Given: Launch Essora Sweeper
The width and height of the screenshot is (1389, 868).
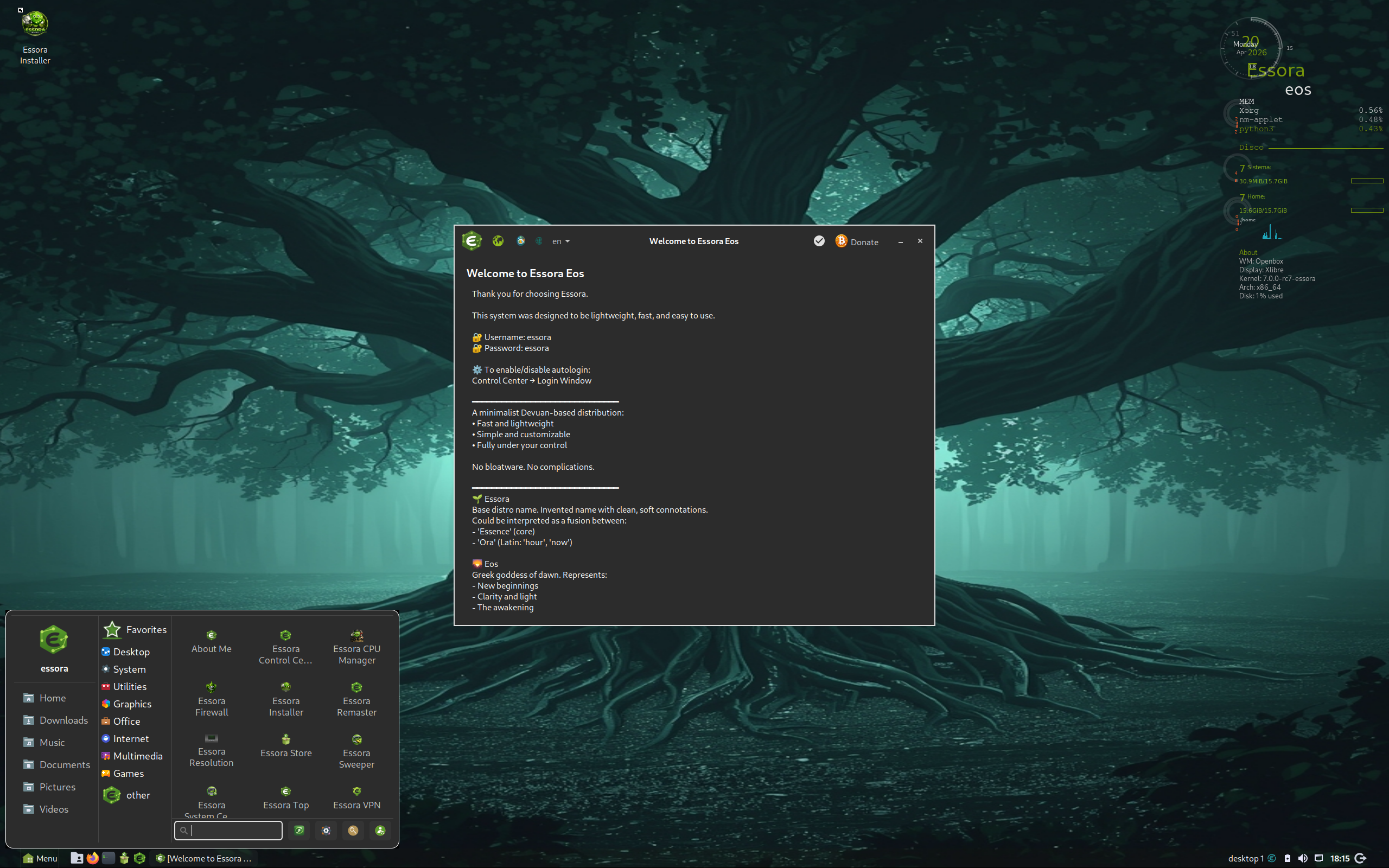Looking at the screenshot, I should 356,751.
